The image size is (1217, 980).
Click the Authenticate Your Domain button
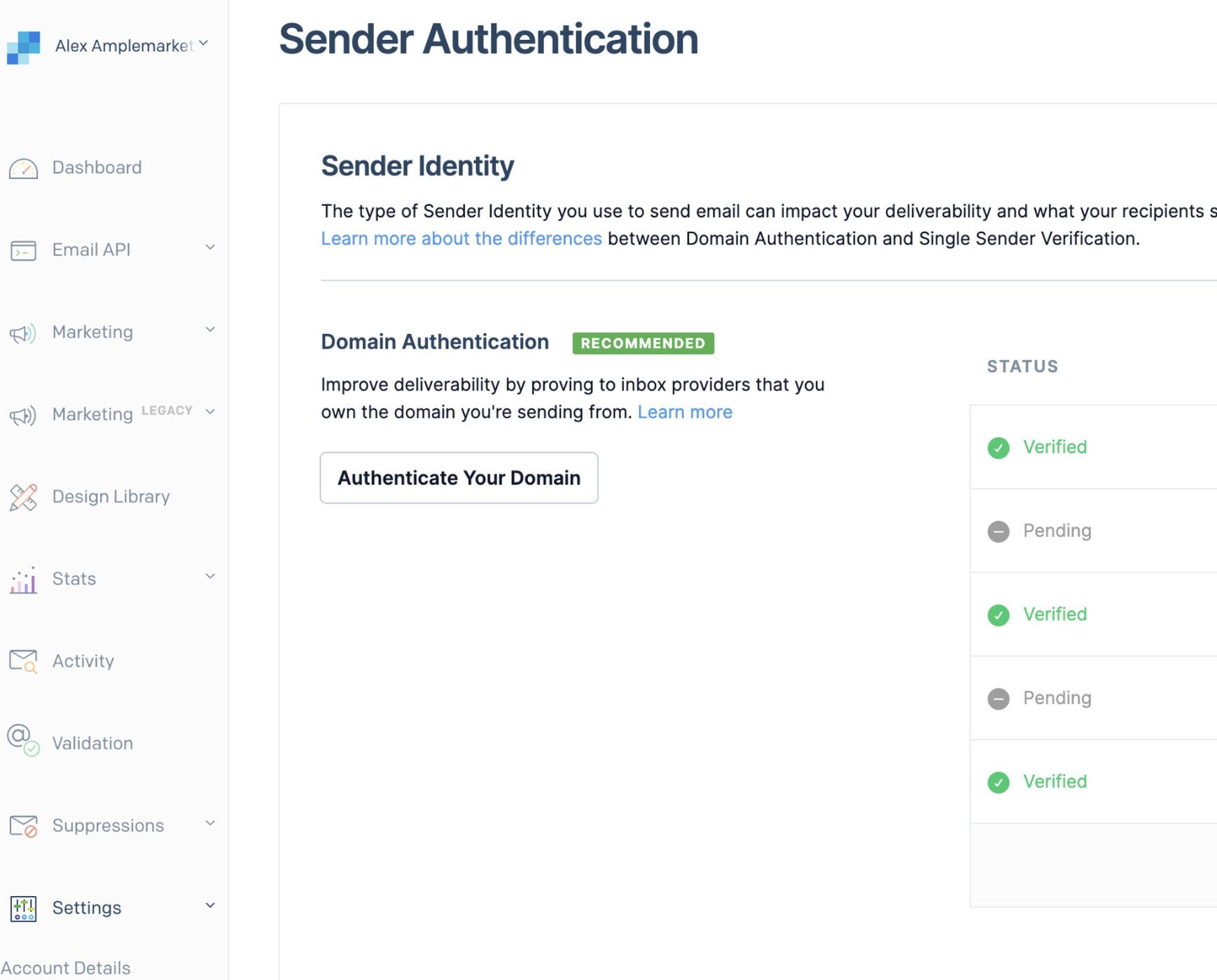459,478
